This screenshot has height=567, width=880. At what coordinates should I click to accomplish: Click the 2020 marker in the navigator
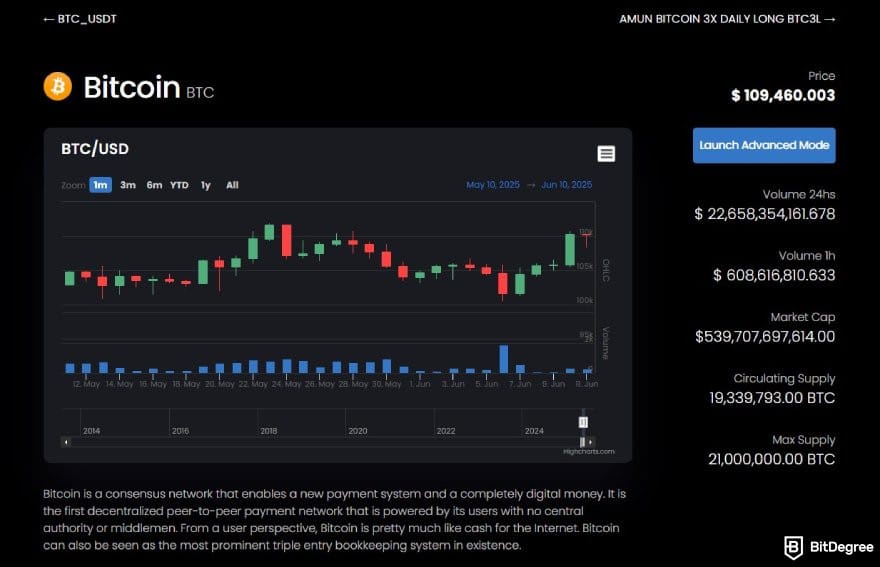[x=358, y=431]
